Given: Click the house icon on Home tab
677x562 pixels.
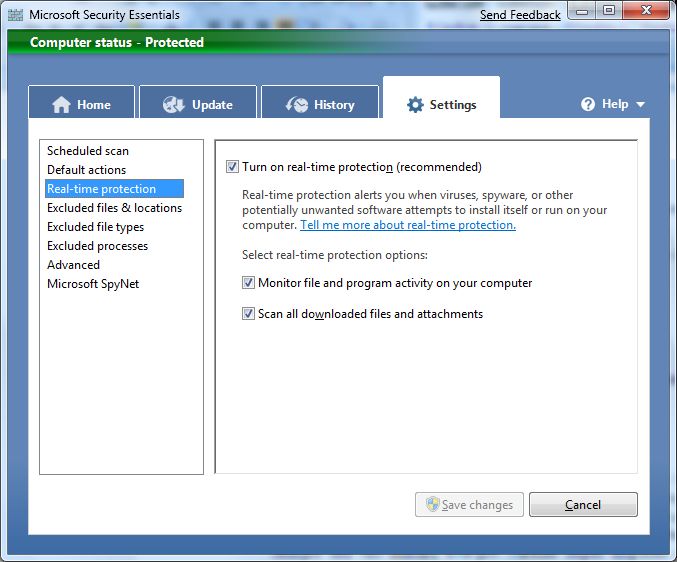Looking at the screenshot, I should (61, 104).
